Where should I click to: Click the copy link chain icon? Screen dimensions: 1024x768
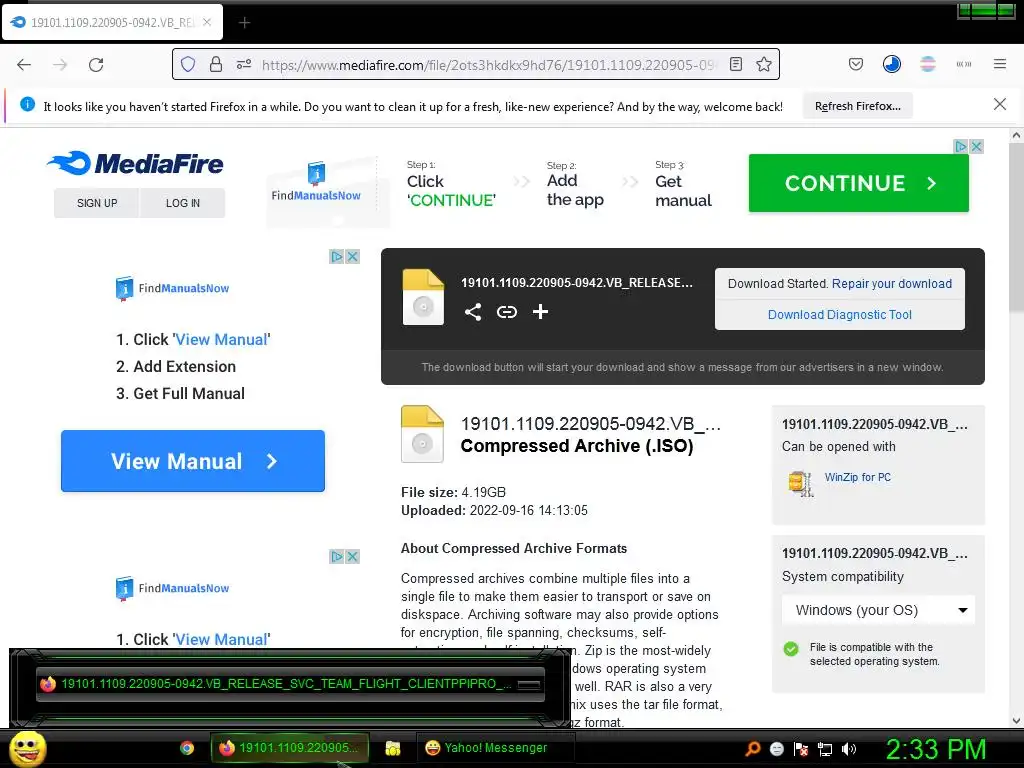click(x=507, y=312)
